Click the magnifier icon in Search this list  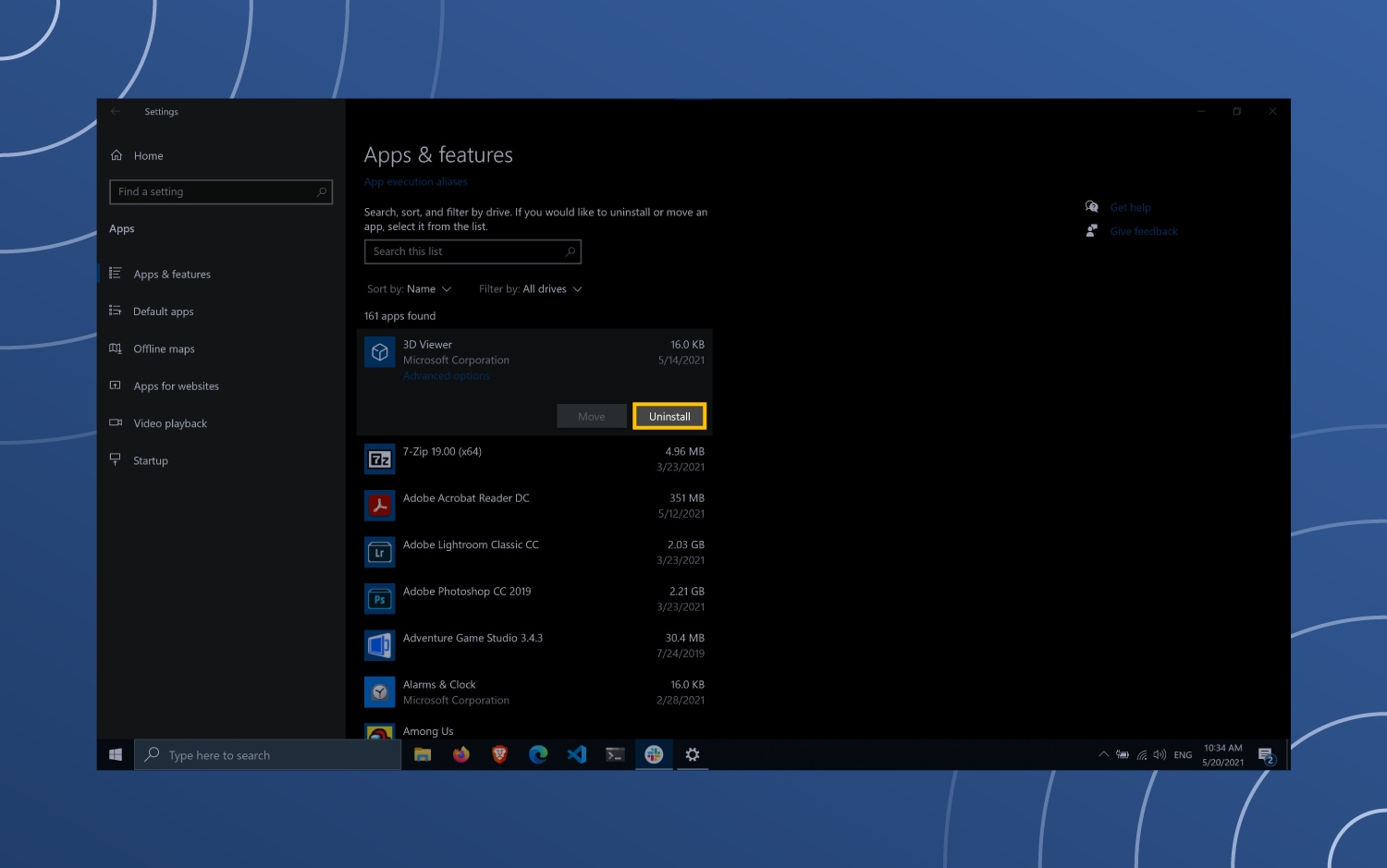click(x=571, y=251)
